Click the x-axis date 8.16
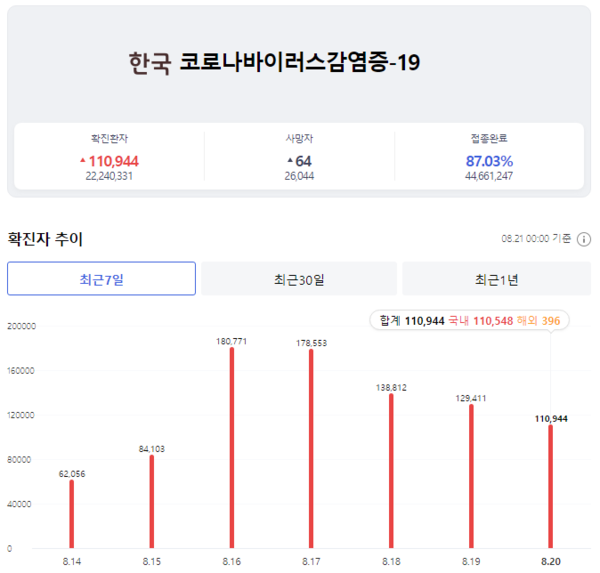600x573 pixels. click(x=232, y=562)
